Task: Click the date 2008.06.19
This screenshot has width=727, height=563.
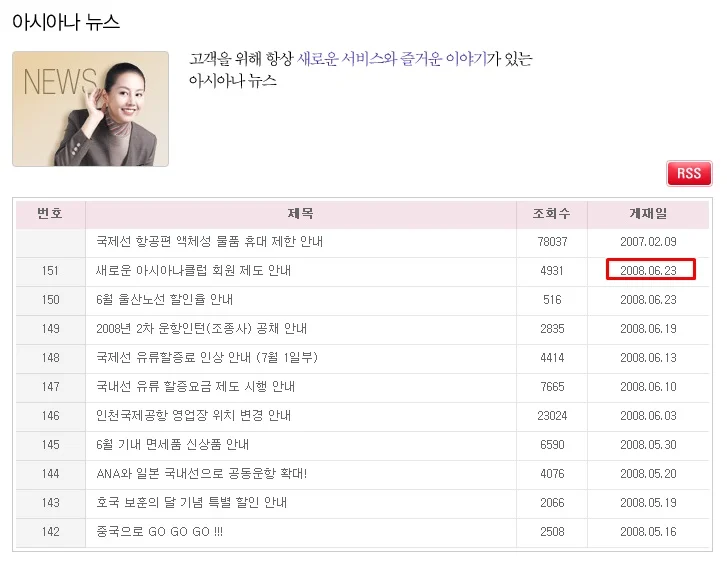Action: pyautogui.click(x=648, y=329)
